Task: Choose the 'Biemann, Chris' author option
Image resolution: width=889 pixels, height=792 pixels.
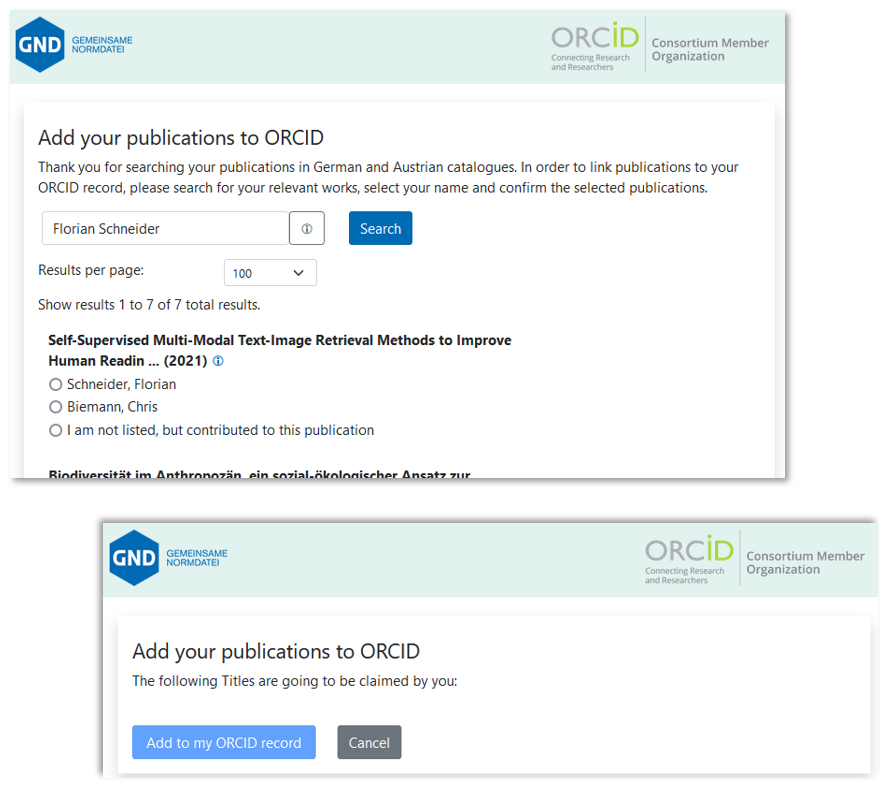Action: tap(56, 407)
